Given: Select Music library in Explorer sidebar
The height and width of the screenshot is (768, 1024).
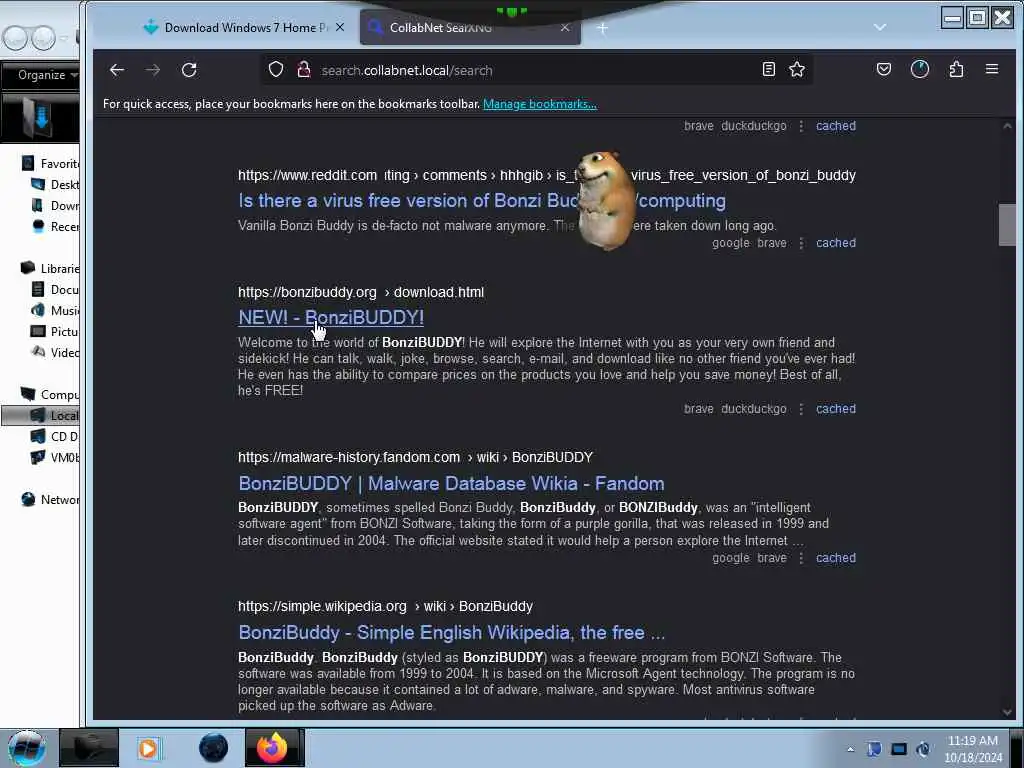Looking at the screenshot, I should coord(56,310).
